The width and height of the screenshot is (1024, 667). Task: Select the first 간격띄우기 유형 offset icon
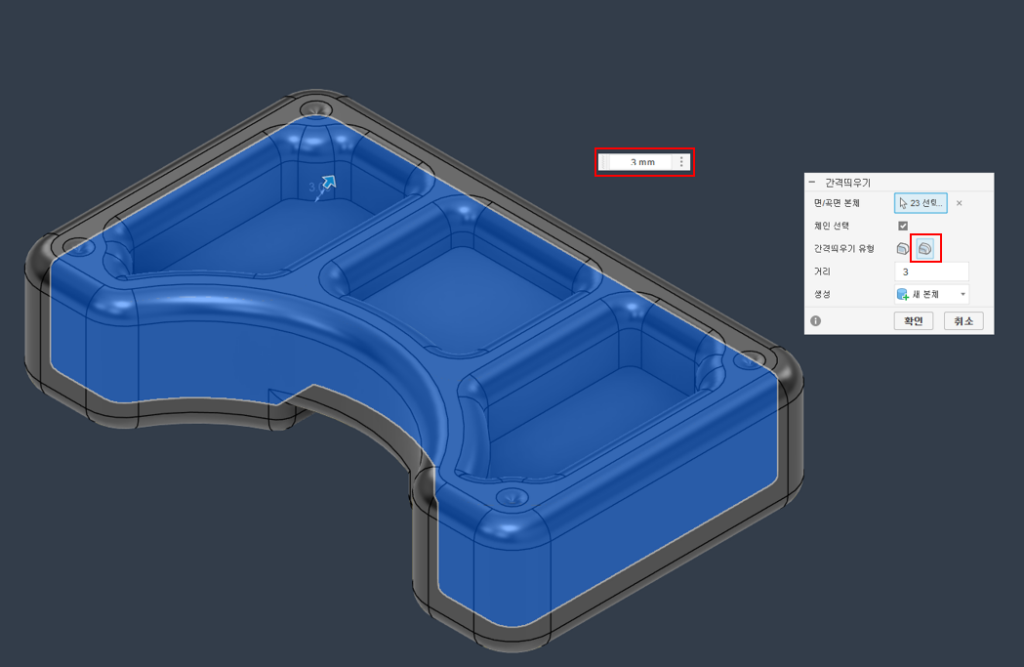tap(903, 248)
